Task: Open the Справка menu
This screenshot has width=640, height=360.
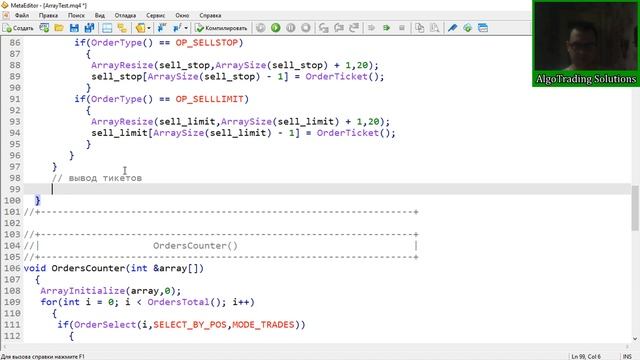Action: [210, 15]
